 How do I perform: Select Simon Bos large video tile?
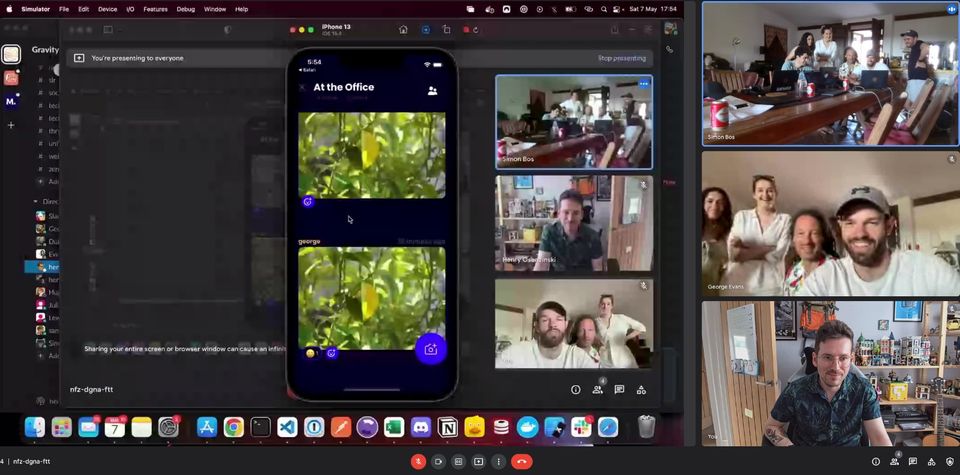(831, 73)
